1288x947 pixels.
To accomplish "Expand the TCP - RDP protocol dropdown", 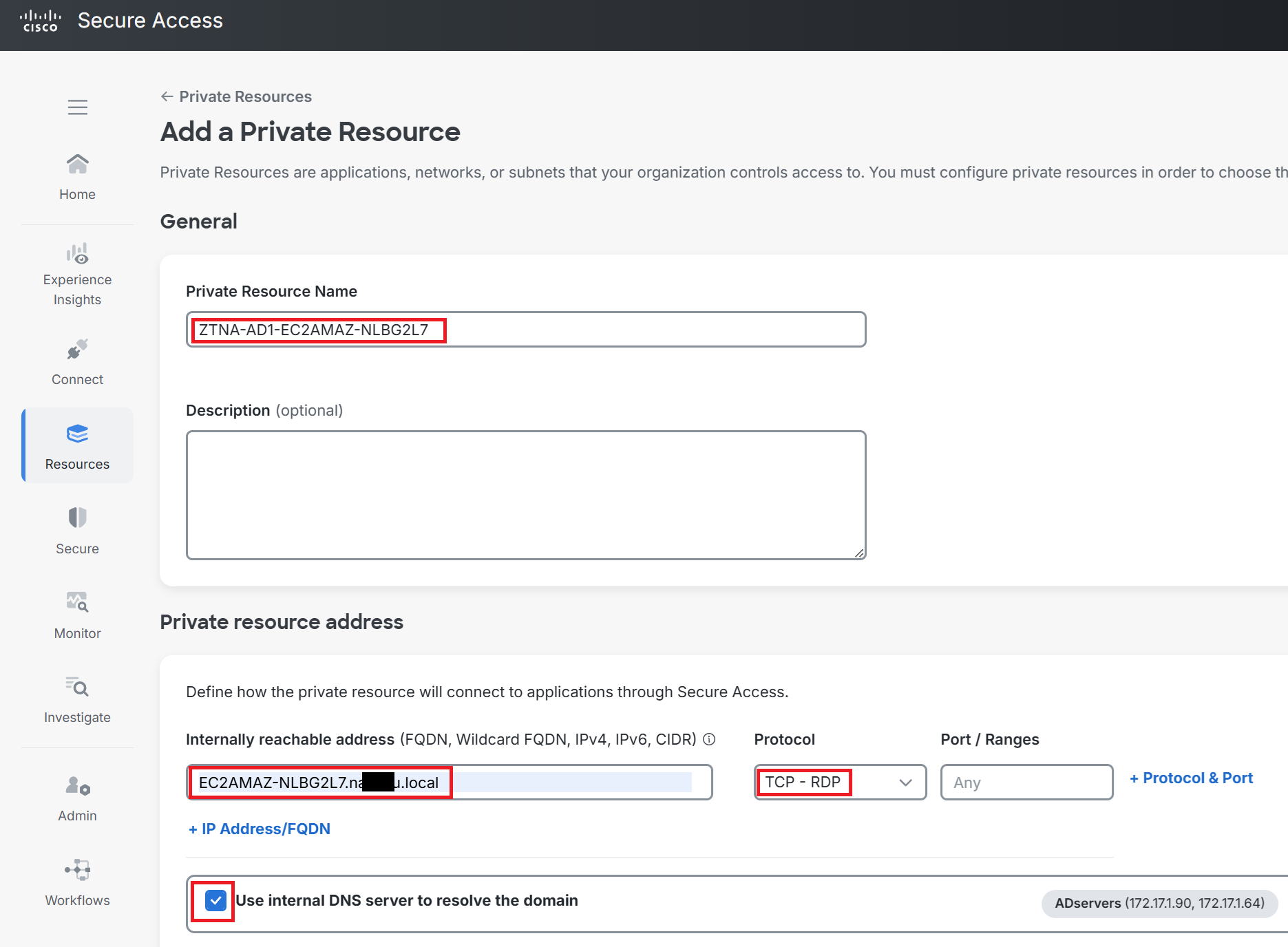I will click(840, 783).
